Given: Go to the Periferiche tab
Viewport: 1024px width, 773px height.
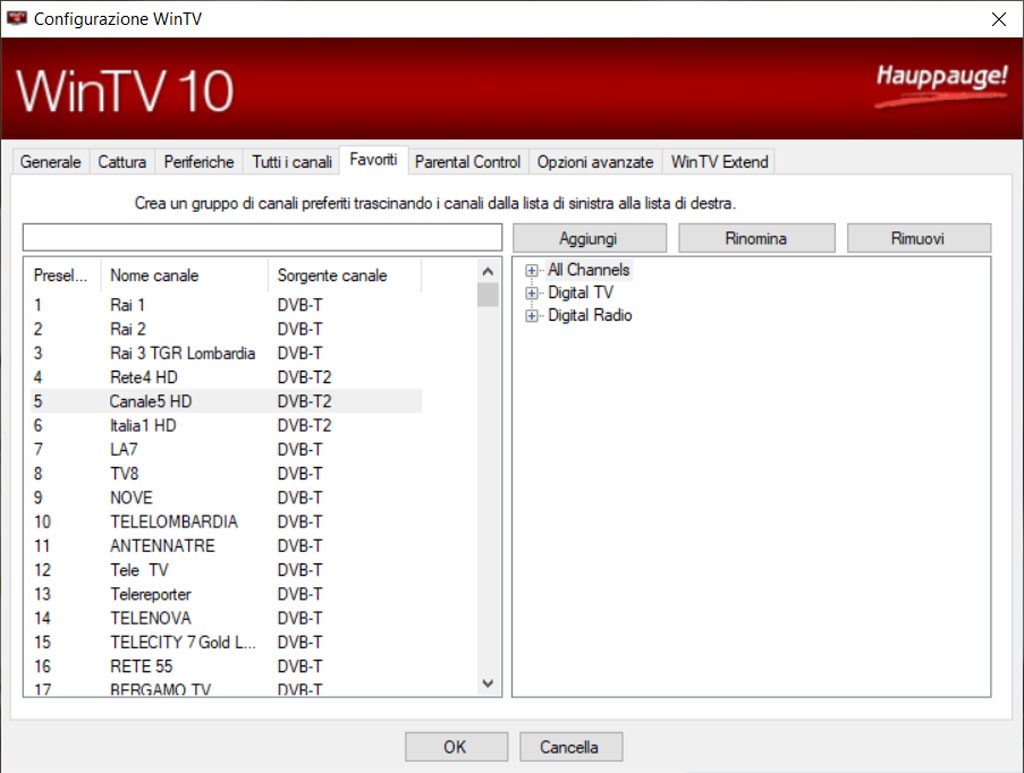Looking at the screenshot, I should [199, 162].
